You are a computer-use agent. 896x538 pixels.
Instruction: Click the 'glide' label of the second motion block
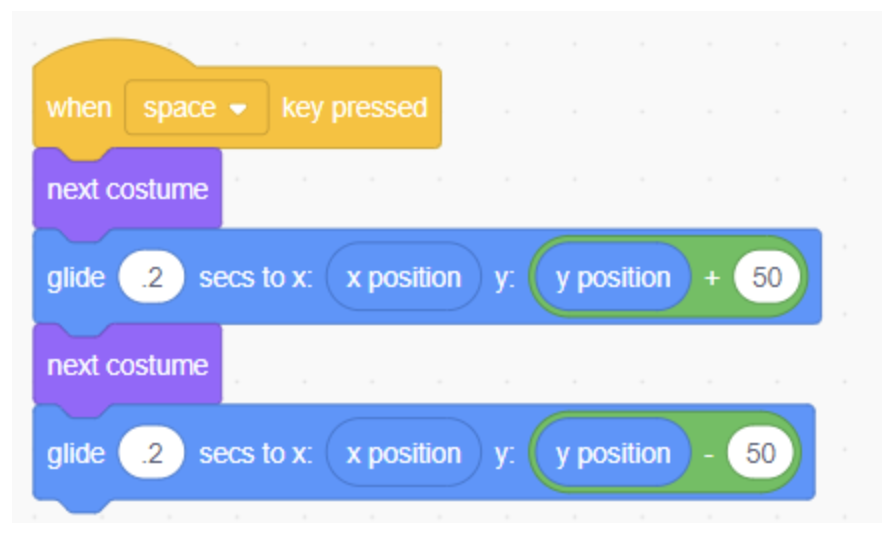[x=76, y=454]
